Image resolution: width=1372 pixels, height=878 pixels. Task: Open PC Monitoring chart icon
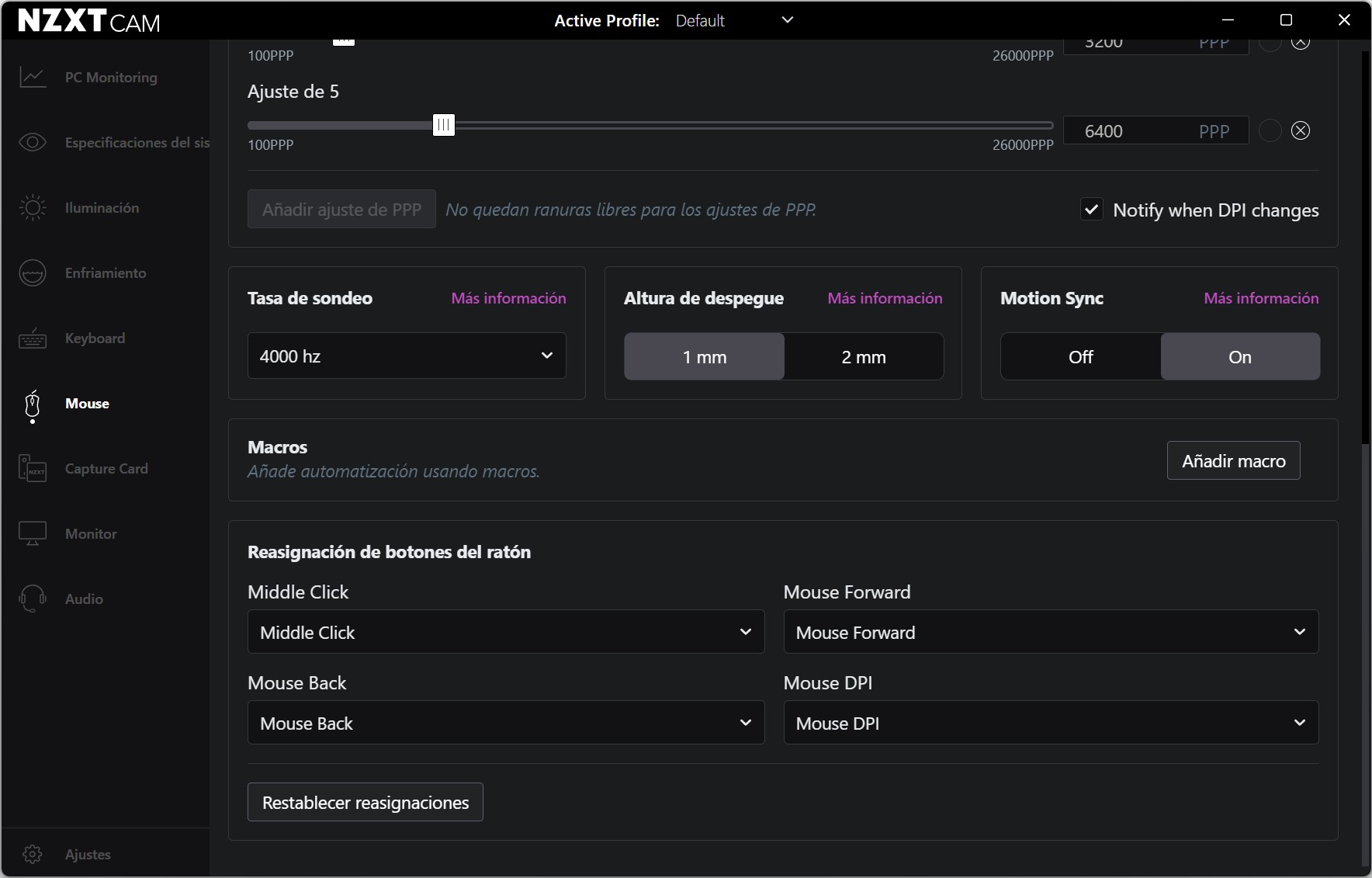[33, 78]
